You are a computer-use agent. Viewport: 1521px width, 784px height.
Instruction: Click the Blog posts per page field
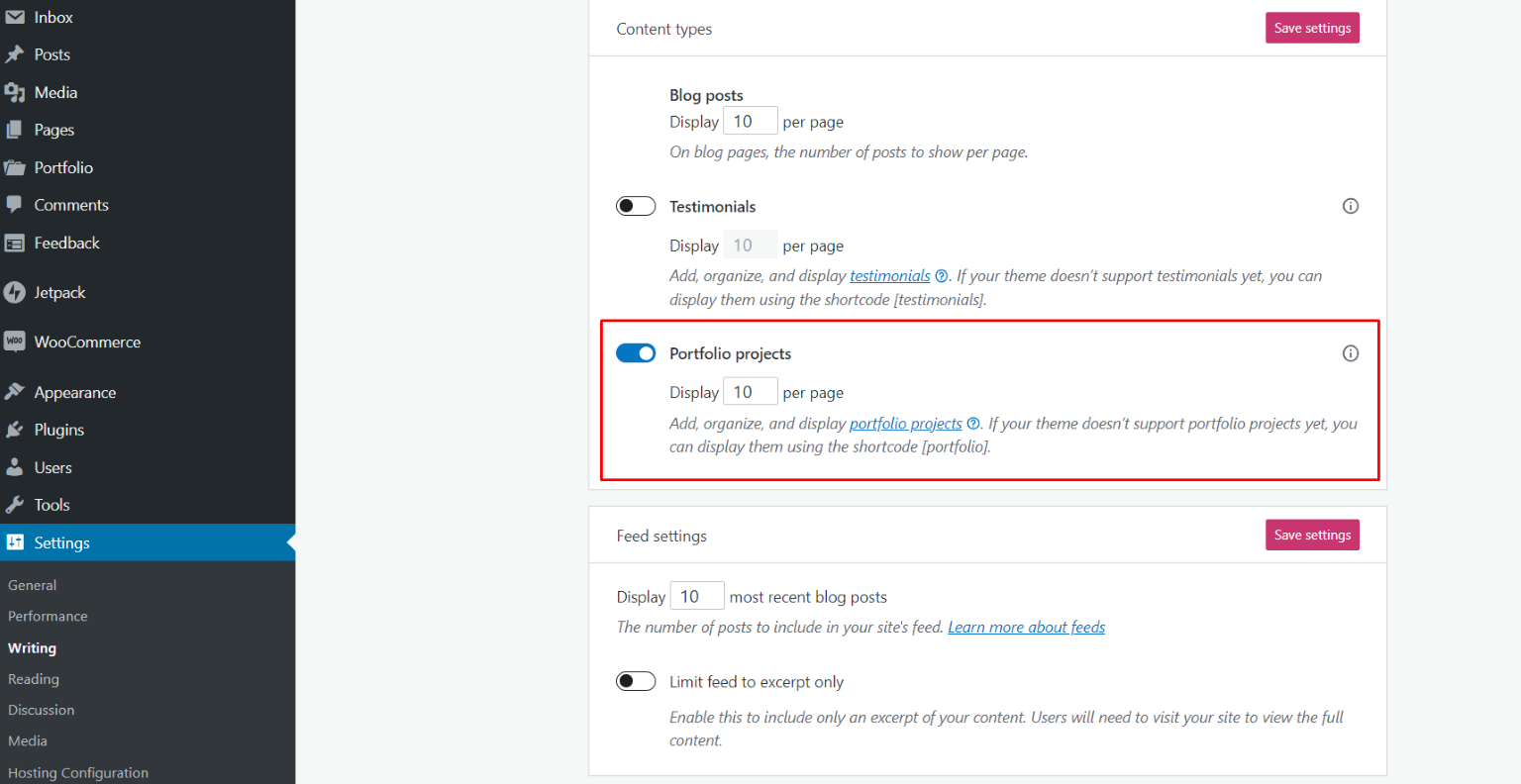(x=751, y=121)
